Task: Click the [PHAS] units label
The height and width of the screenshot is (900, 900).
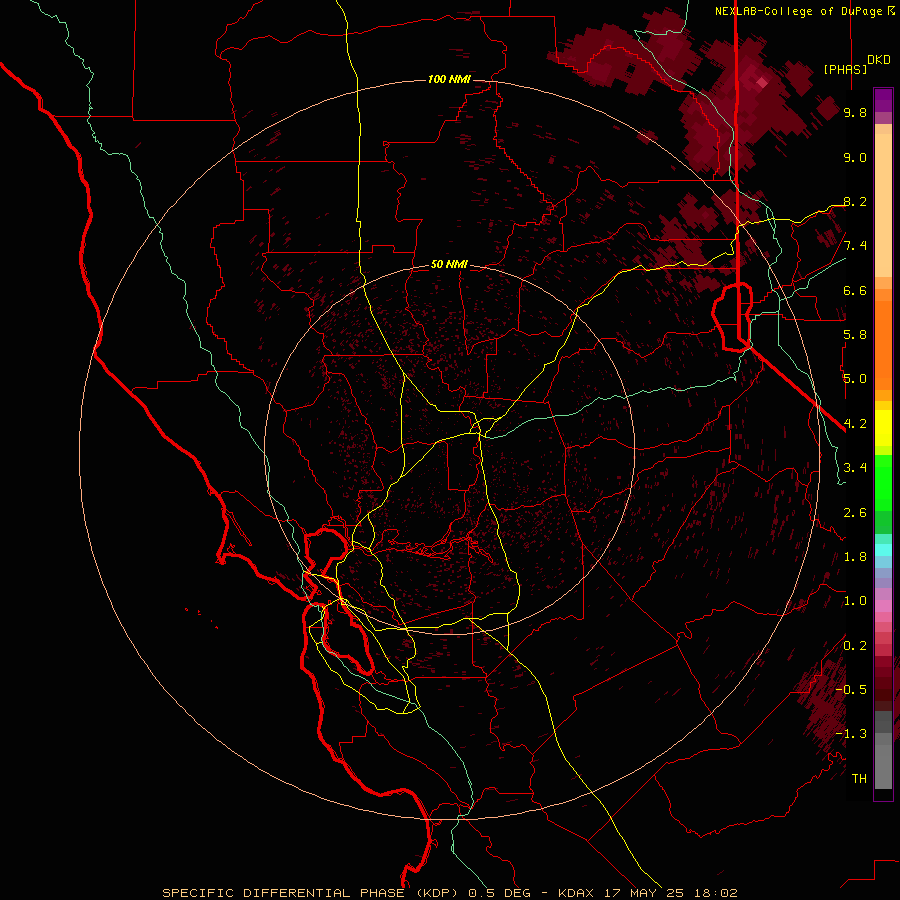Action: tap(845, 69)
